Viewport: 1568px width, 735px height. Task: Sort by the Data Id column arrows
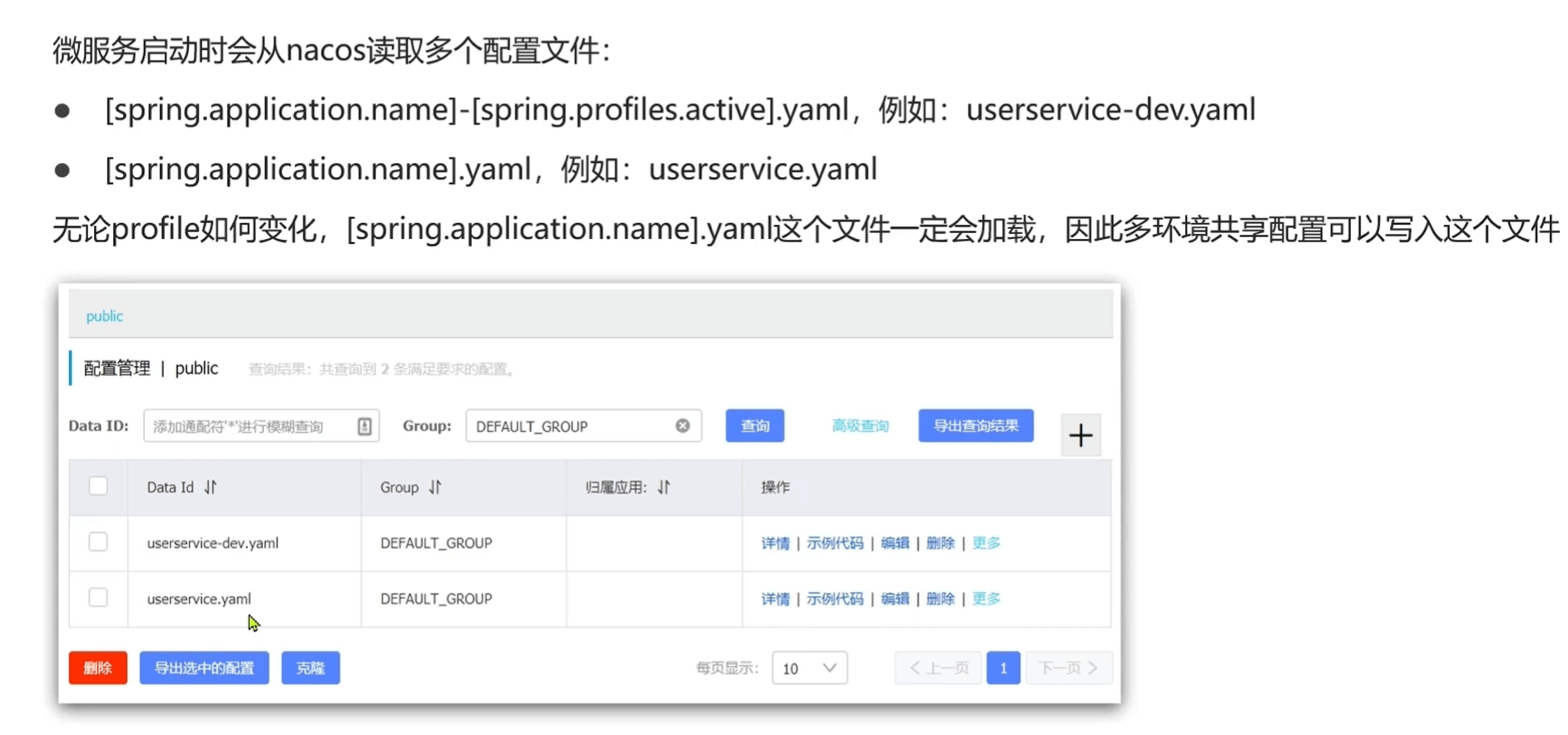[x=211, y=487]
